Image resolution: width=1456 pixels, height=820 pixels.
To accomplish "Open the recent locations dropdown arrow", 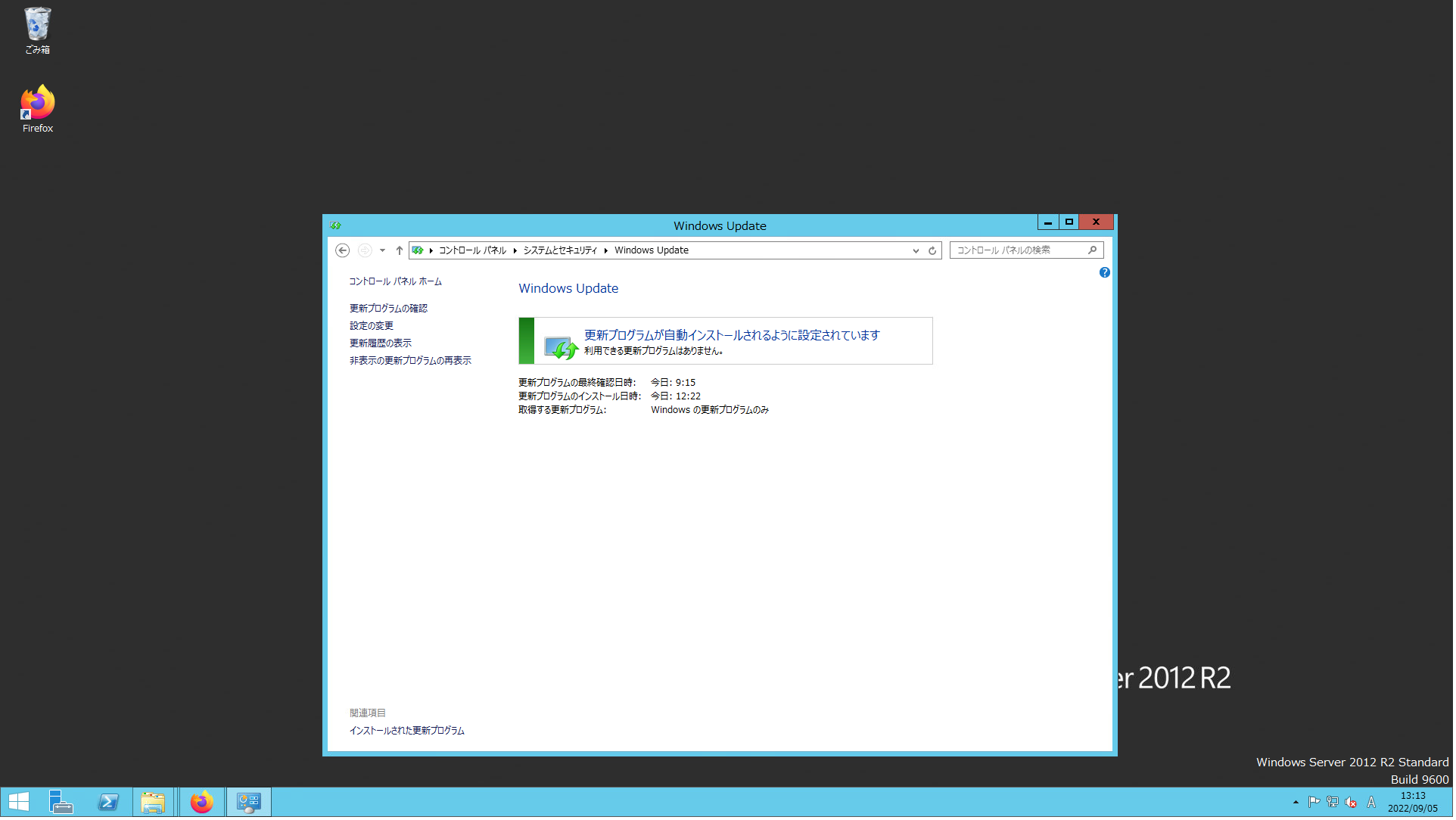I will click(383, 251).
